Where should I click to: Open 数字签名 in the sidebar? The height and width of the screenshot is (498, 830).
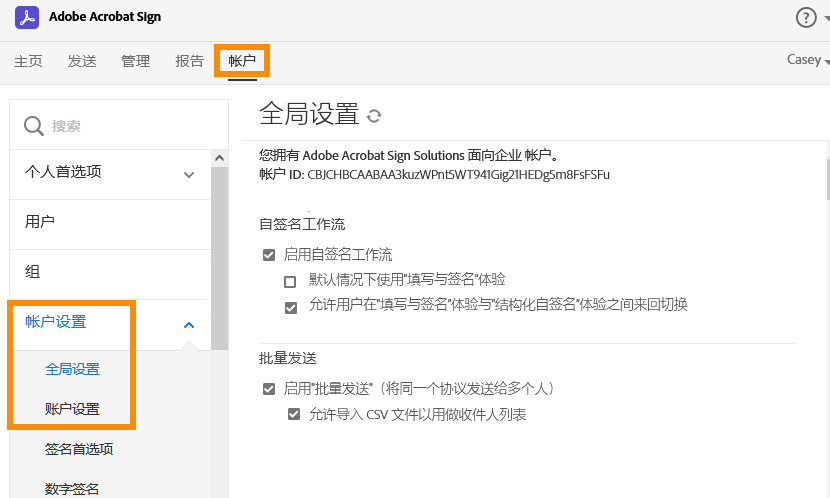click(x=72, y=488)
